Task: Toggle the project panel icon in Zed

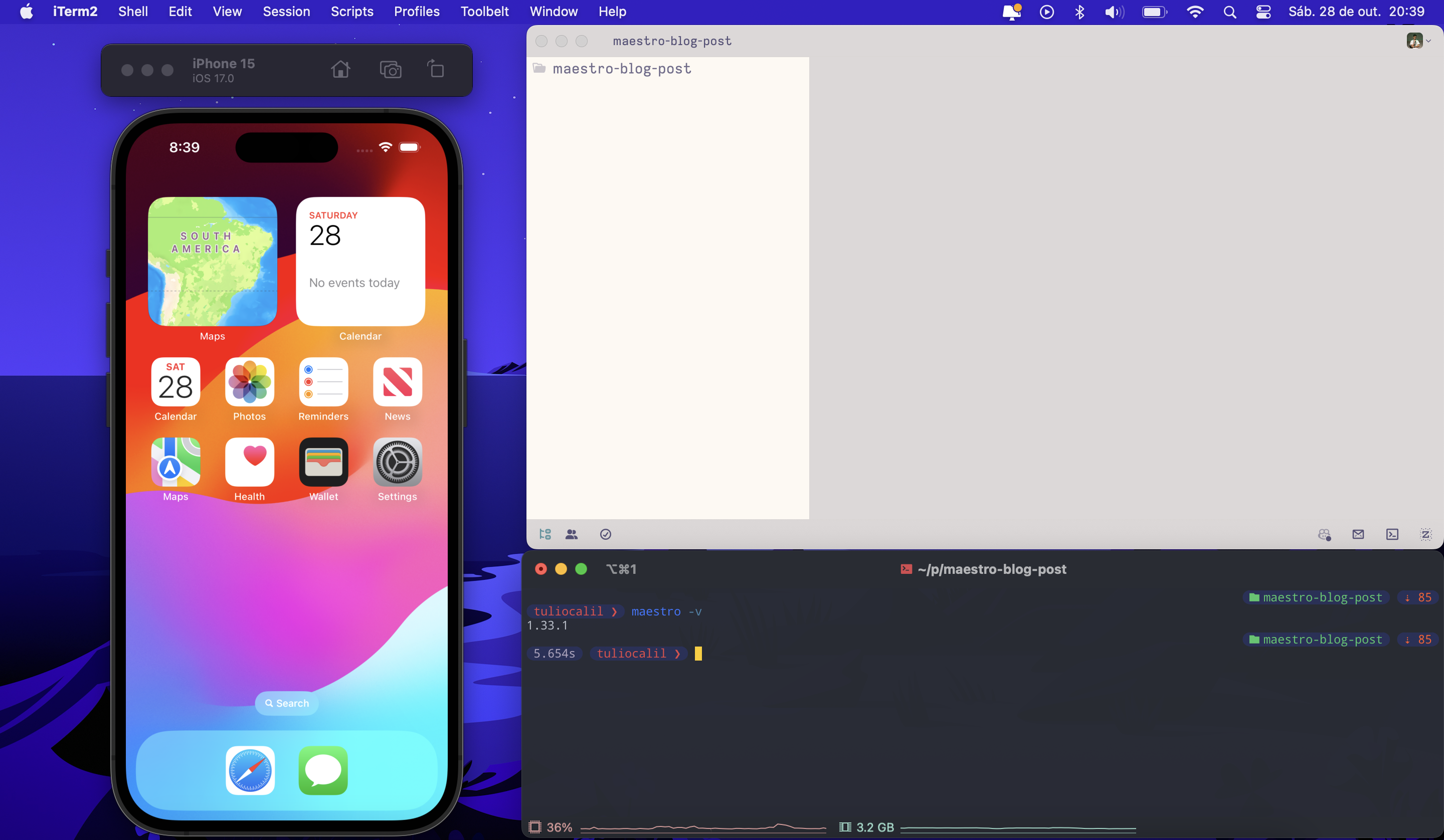Action: click(545, 534)
